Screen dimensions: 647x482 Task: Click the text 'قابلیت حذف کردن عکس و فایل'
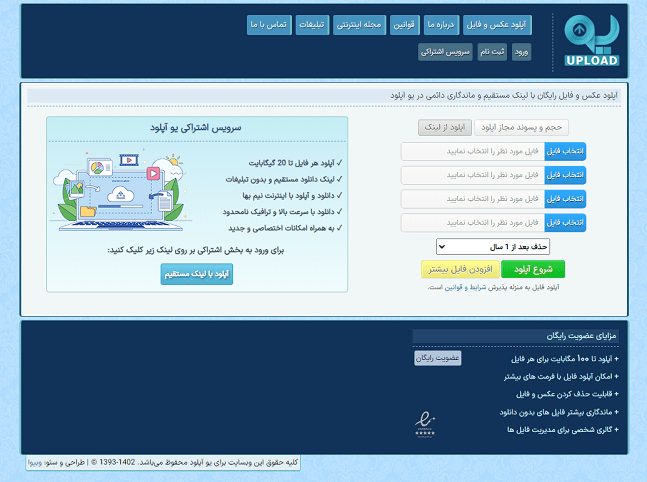564,395
